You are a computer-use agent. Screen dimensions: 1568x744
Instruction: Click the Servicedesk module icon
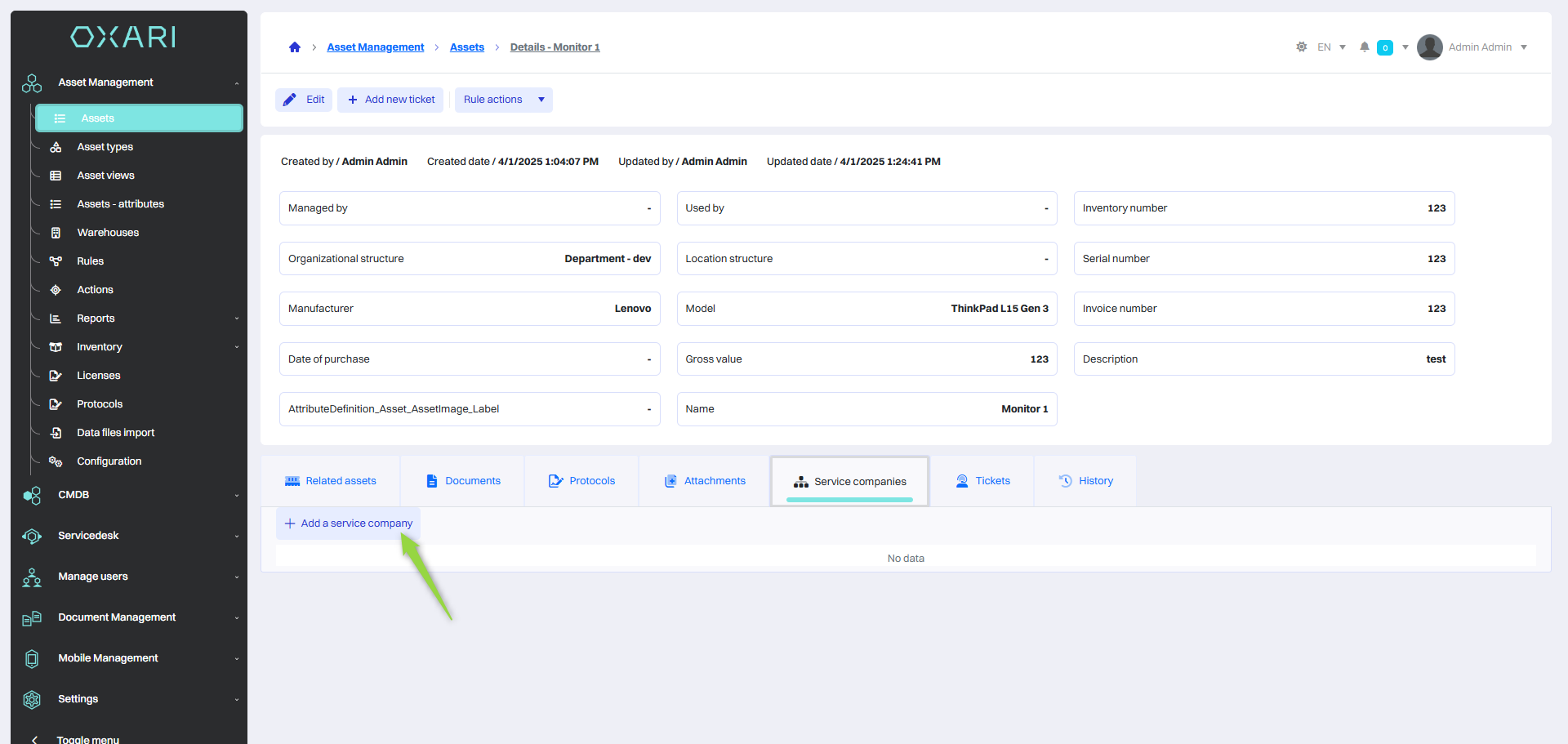click(32, 537)
